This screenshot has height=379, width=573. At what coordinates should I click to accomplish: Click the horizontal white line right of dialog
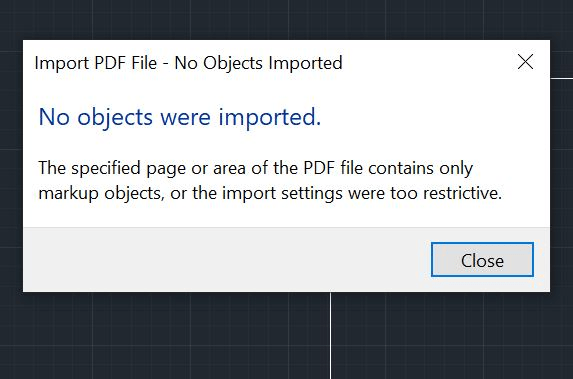click(562, 78)
